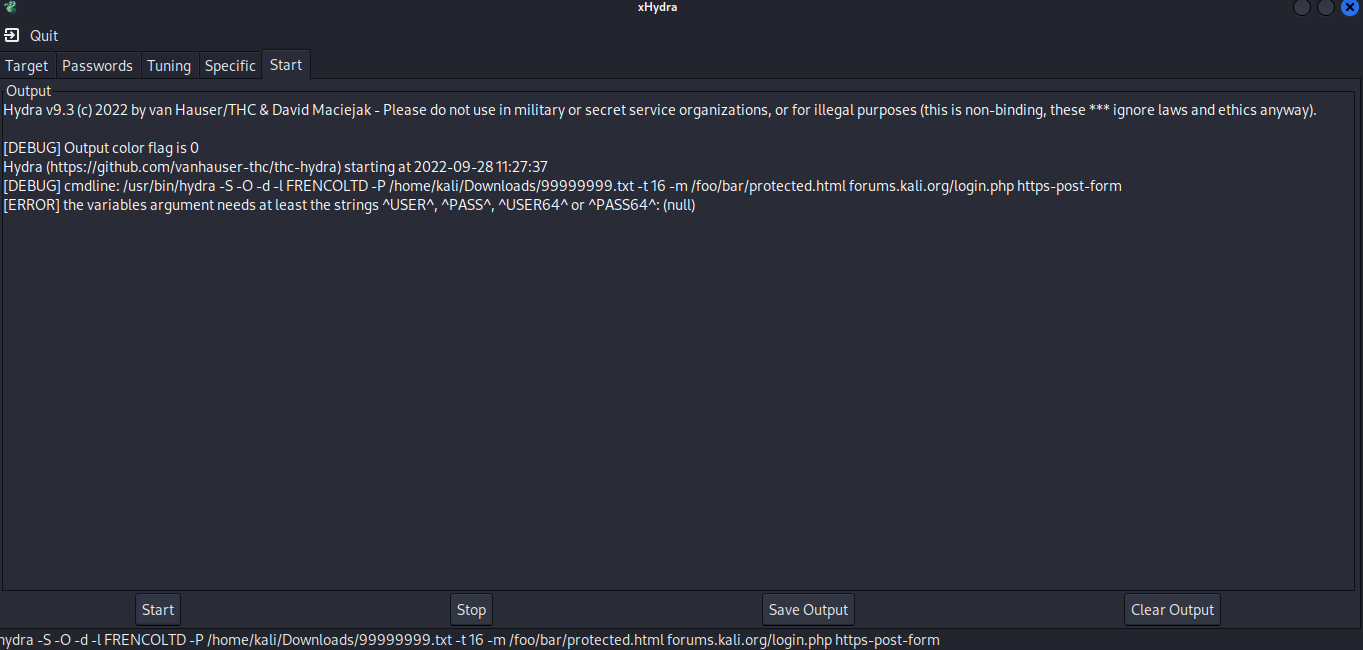Image resolution: width=1363 pixels, height=650 pixels.
Task: Click the xHydra app icon in title bar
Action: pyautogui.click(x=10, y=7)
